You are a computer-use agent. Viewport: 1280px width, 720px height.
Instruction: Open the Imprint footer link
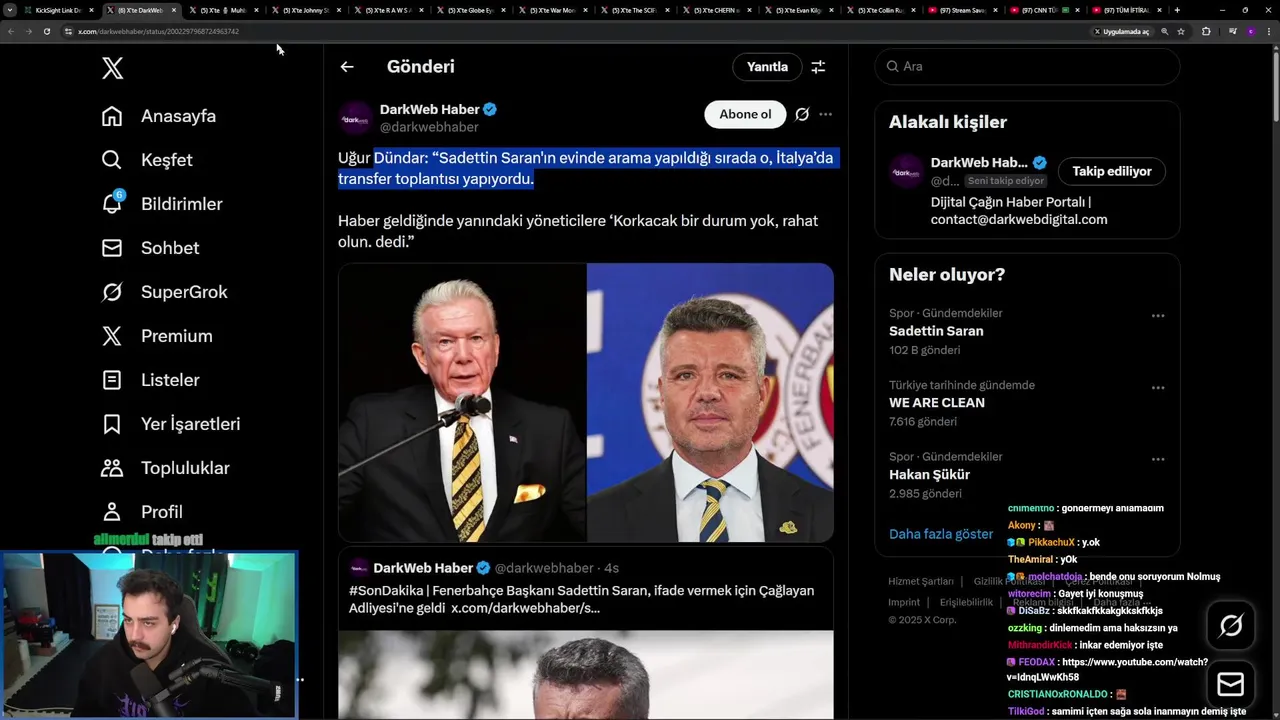(x=904, y=602)
